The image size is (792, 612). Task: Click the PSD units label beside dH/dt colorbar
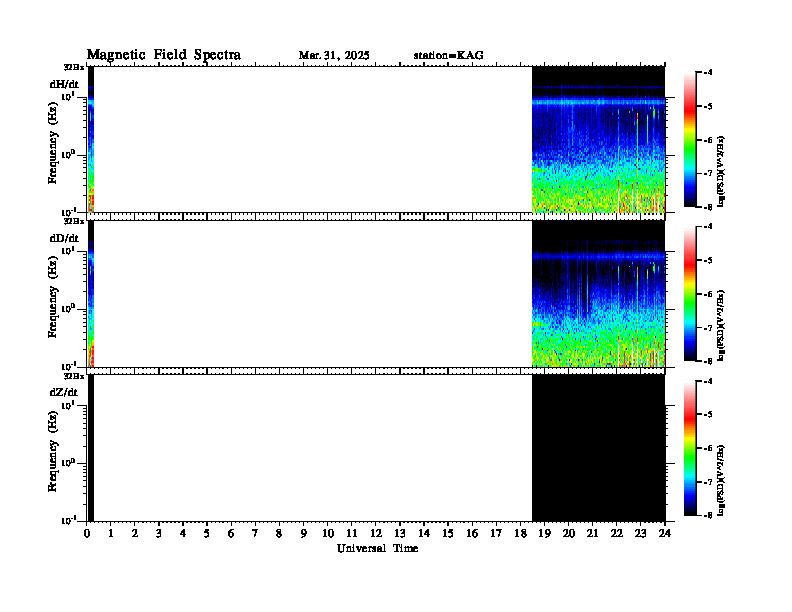click(721, 171)
